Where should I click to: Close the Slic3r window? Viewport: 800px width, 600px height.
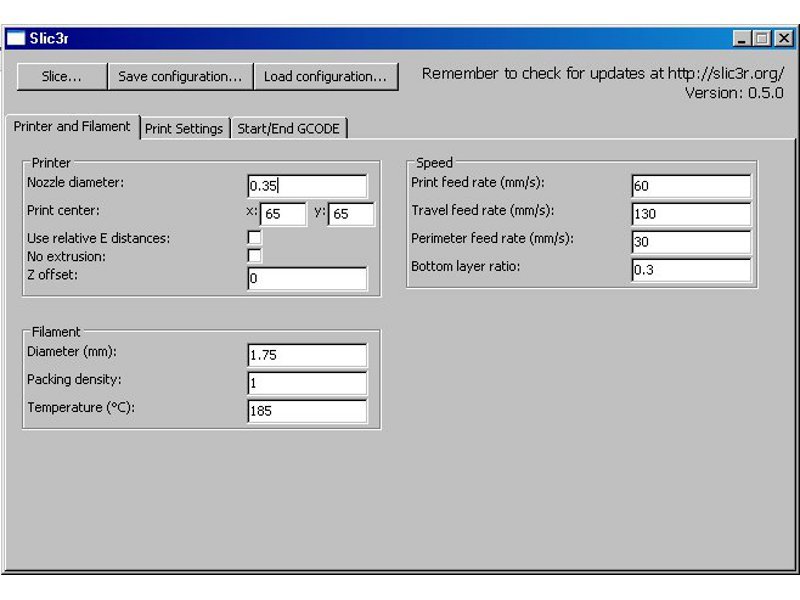[x=784, y=38]
